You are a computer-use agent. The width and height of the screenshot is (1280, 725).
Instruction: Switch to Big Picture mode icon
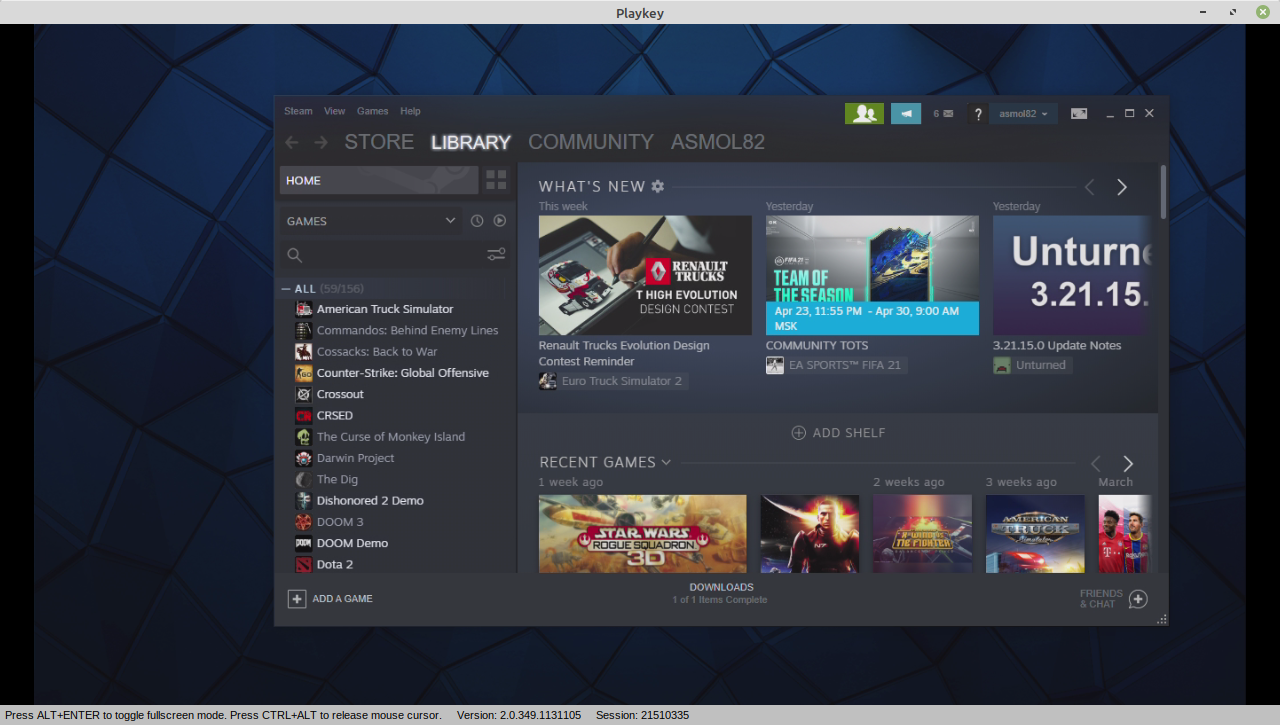click(x=1079, y=114)
